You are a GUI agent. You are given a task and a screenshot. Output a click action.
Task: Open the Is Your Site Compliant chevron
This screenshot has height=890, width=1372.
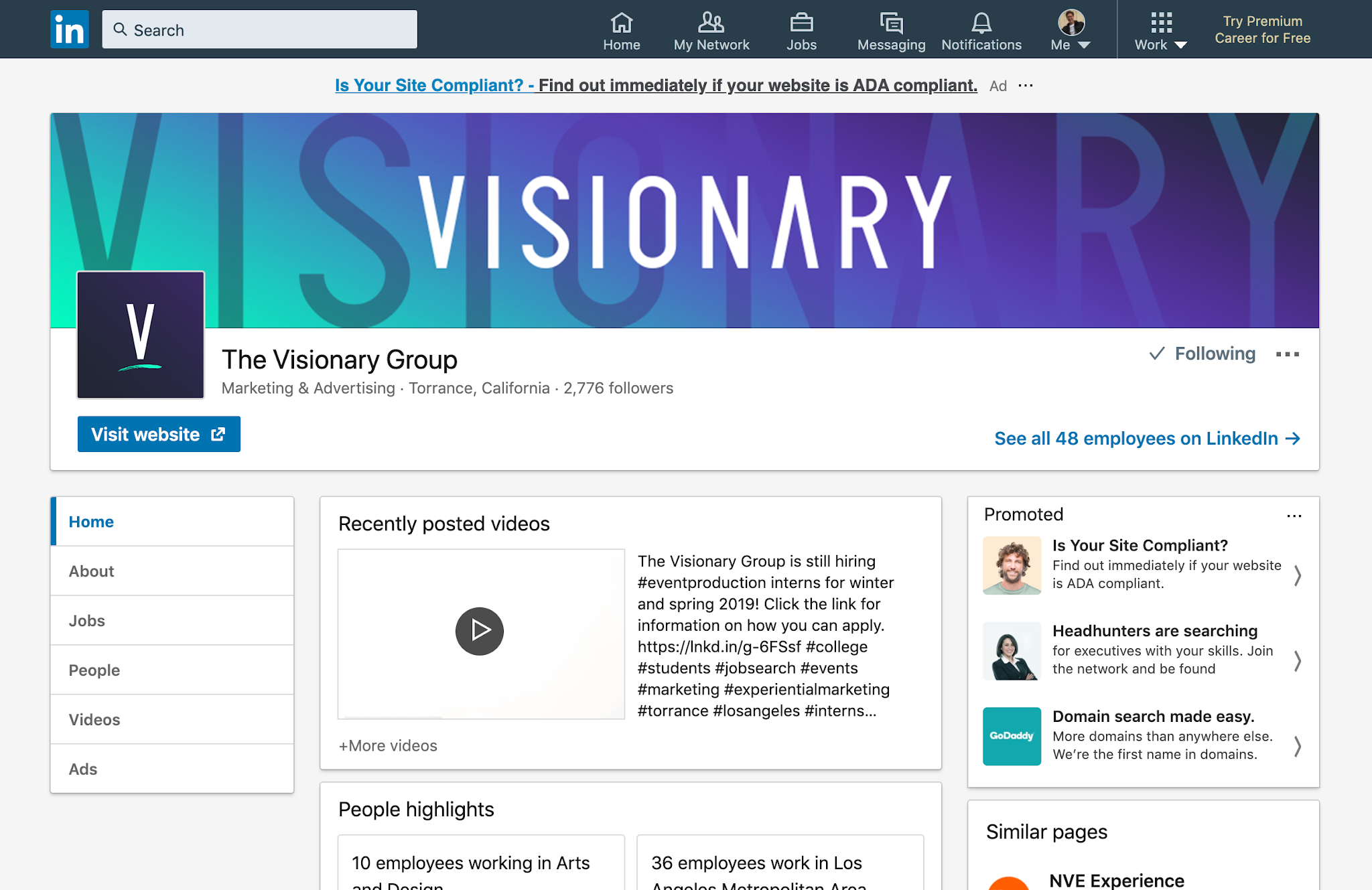(x=1298, y=575)
